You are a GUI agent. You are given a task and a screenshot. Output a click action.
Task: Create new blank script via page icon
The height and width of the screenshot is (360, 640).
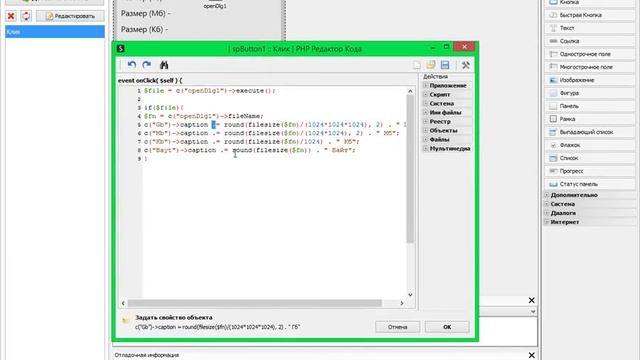coord(417,65)
